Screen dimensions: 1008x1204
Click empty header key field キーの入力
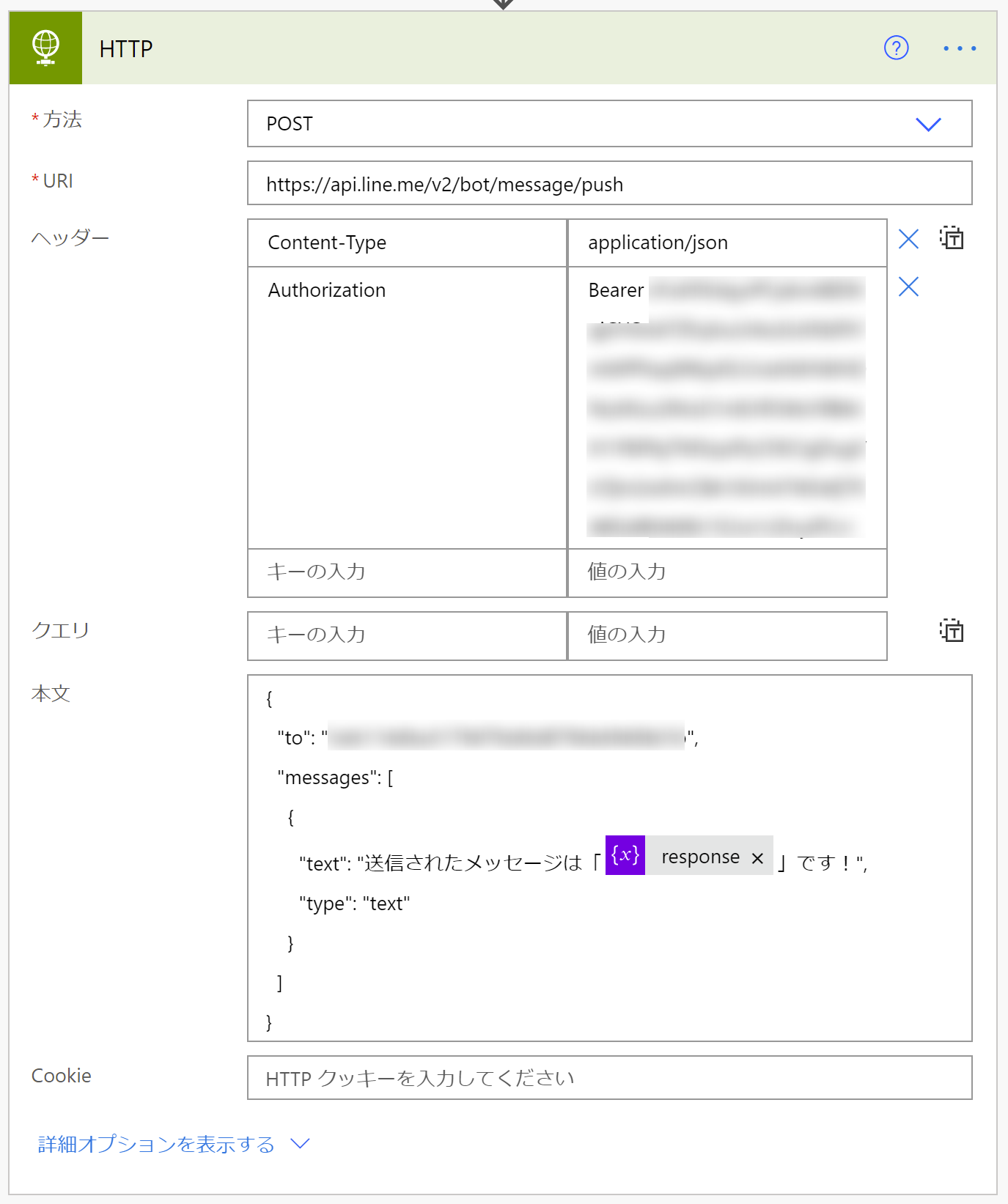click(408, 572)
